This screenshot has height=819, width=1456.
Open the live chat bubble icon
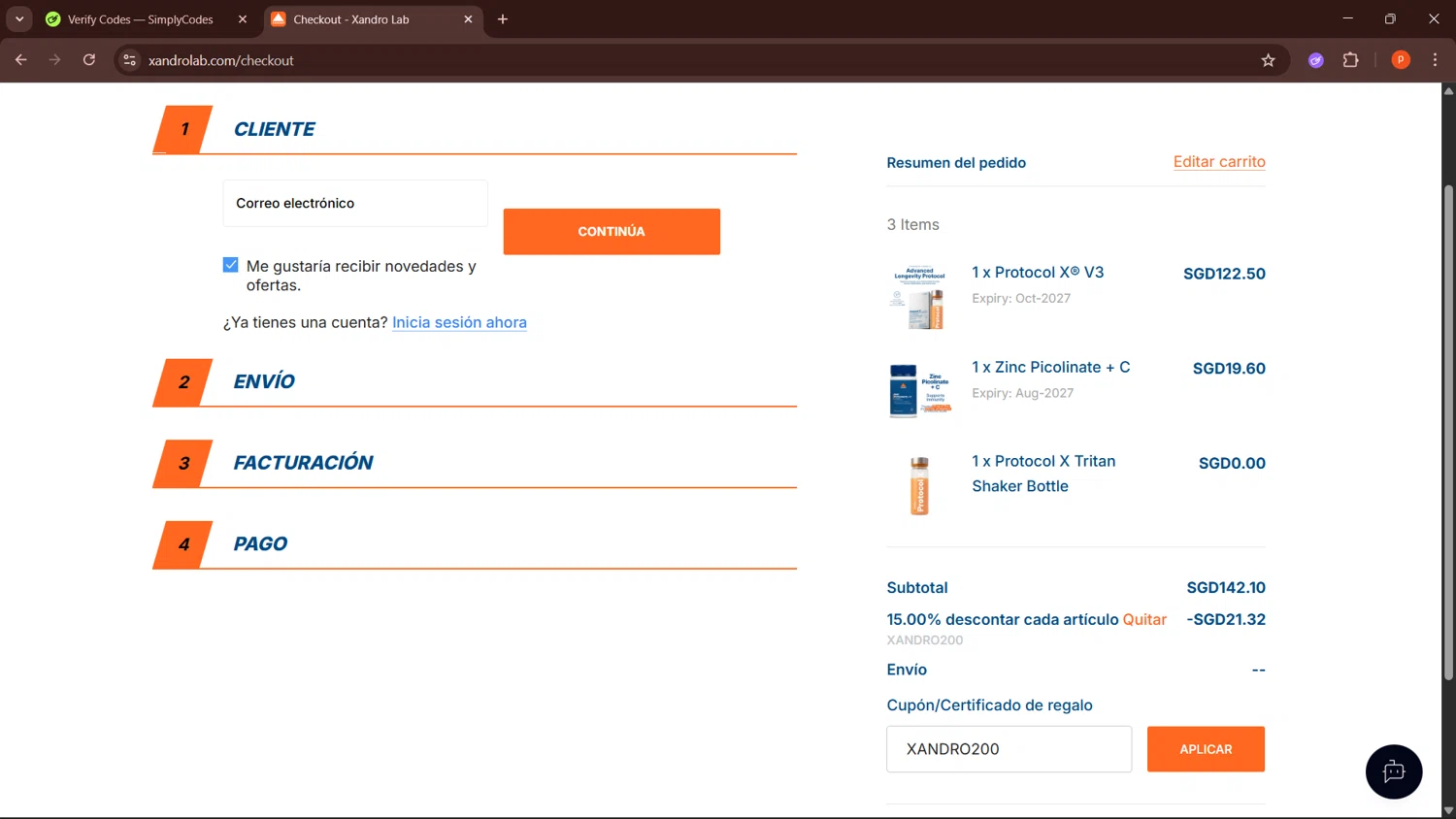point(1394,771)
